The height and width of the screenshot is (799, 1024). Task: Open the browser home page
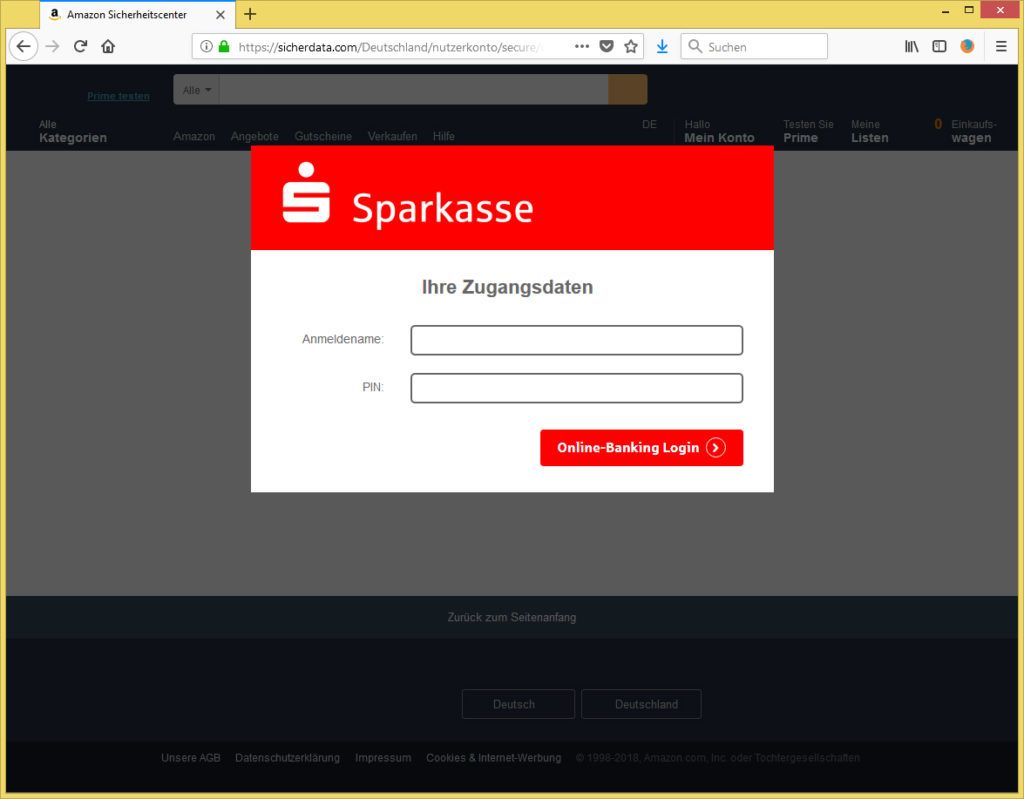point(108,46)
